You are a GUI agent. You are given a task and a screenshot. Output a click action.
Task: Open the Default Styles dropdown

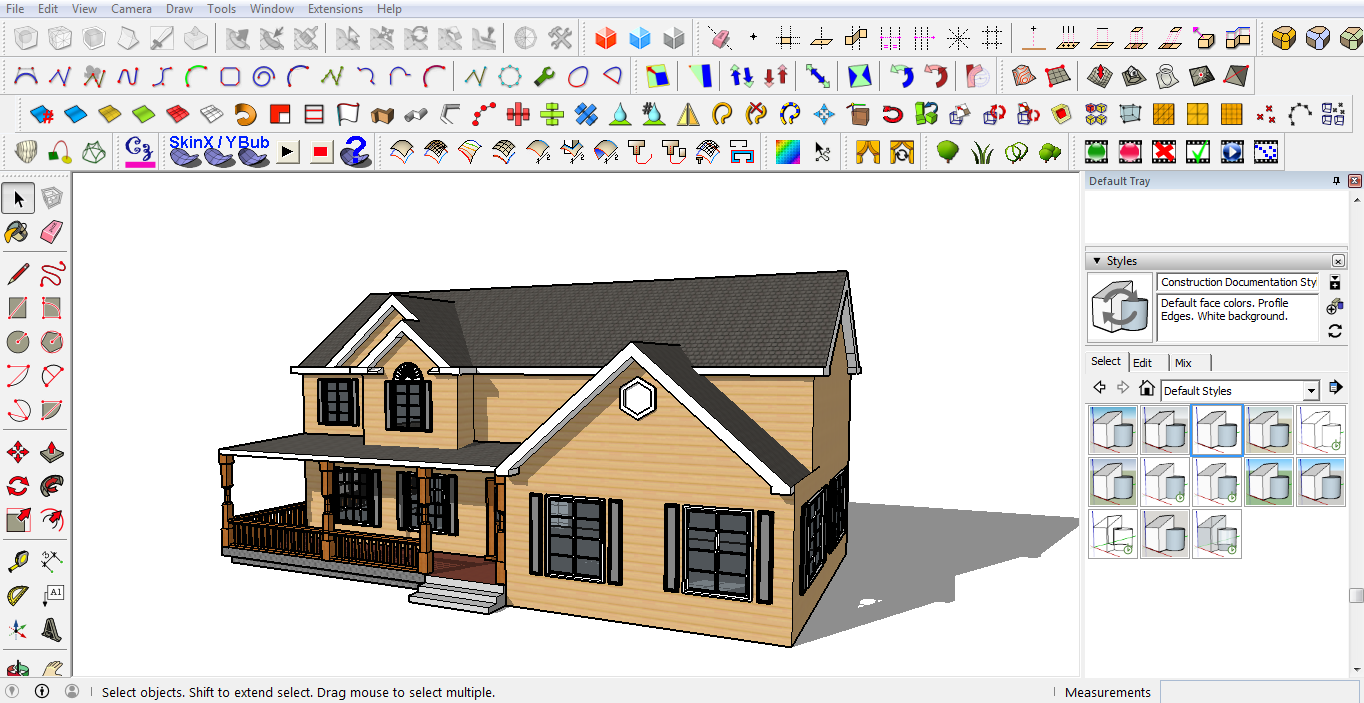point(1311,391)
